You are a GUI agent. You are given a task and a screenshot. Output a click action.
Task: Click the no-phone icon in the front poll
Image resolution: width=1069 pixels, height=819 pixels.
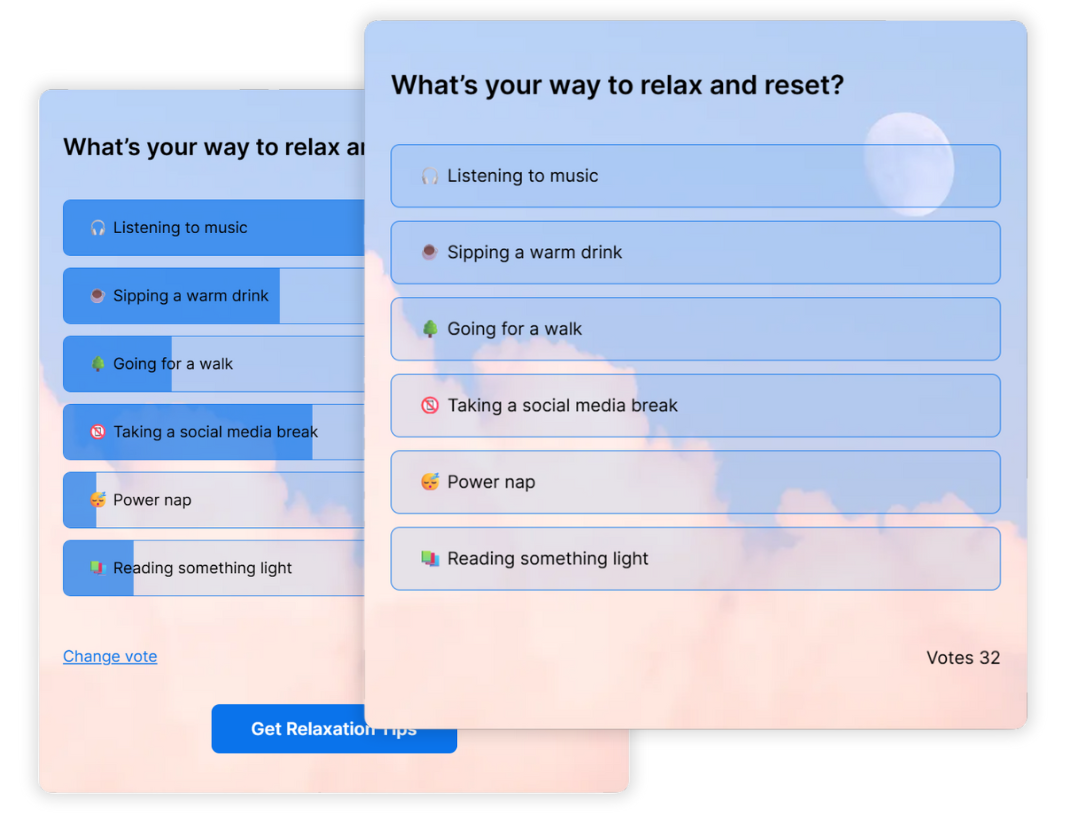430,405
